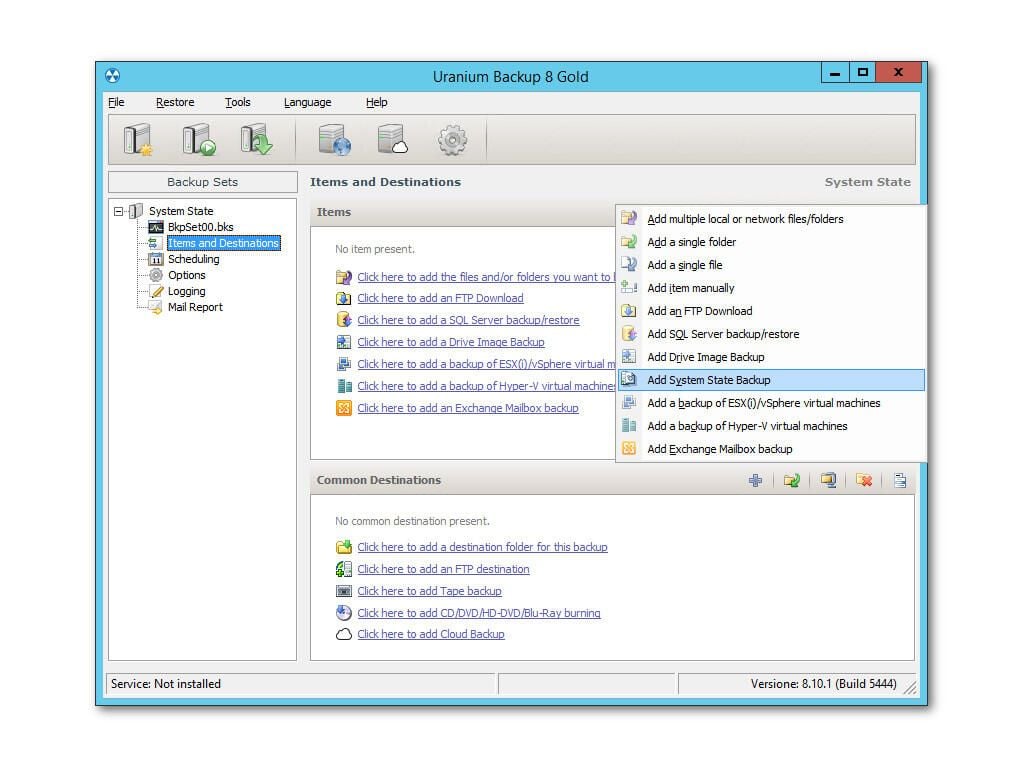The height and width of the screenshot is (768, 1024).
Task: Click the icon beside Add System State Backup
Action: coord(629,379)
